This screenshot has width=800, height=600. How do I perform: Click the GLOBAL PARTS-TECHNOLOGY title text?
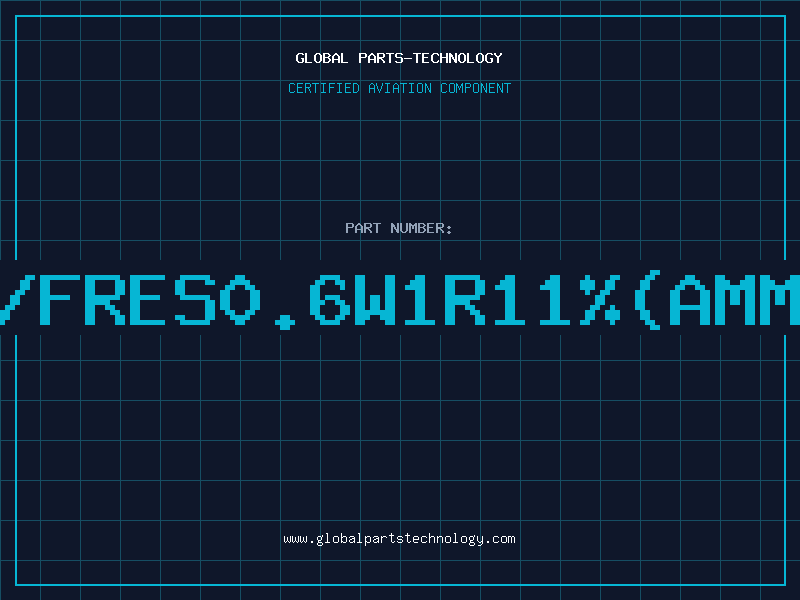point(399,58)
